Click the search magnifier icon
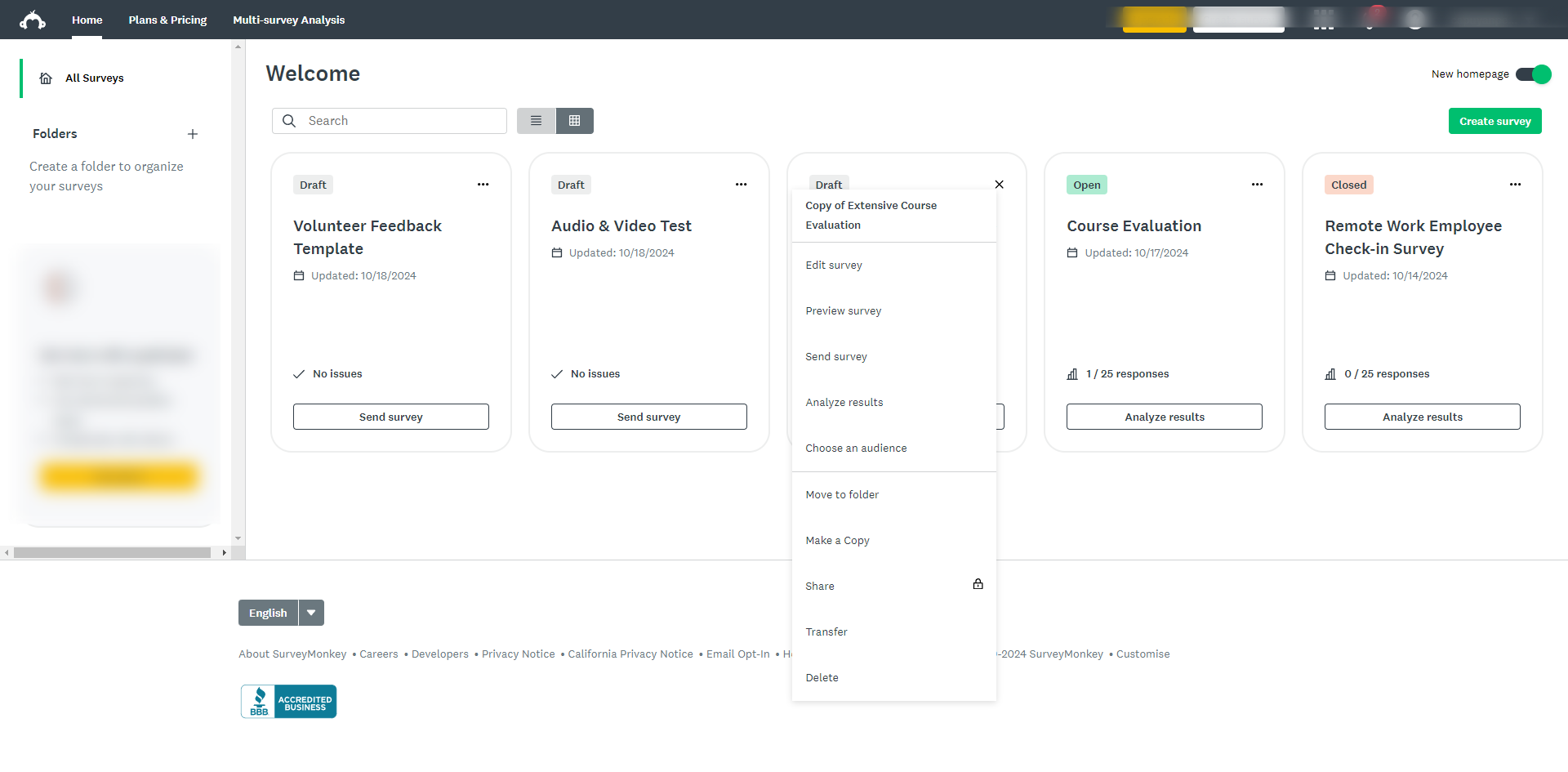The height and width of the screenshot is (772, 1568). click(x=289, y=121)
